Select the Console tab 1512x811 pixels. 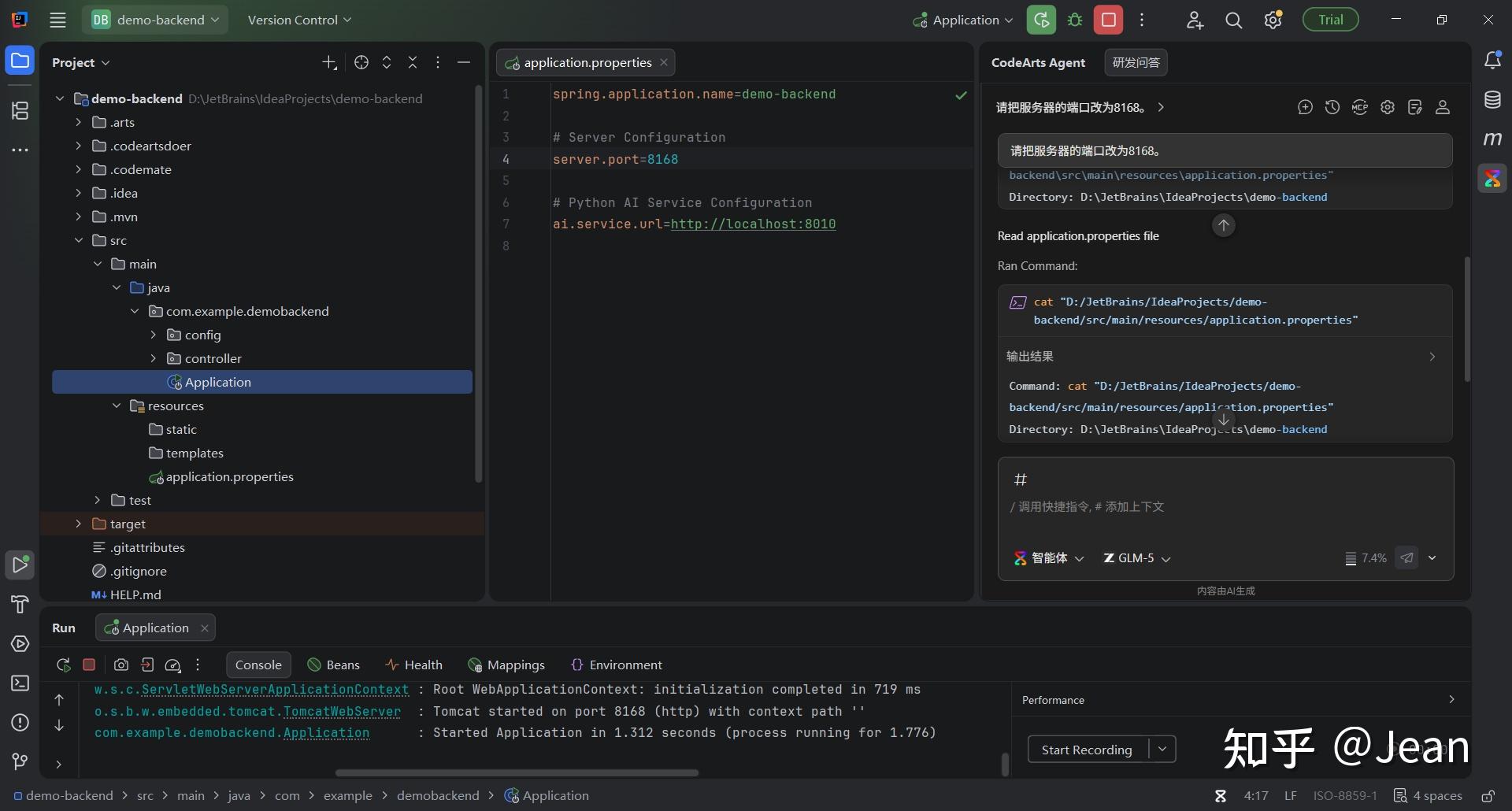pyautogui.click(x=258, y=665)
